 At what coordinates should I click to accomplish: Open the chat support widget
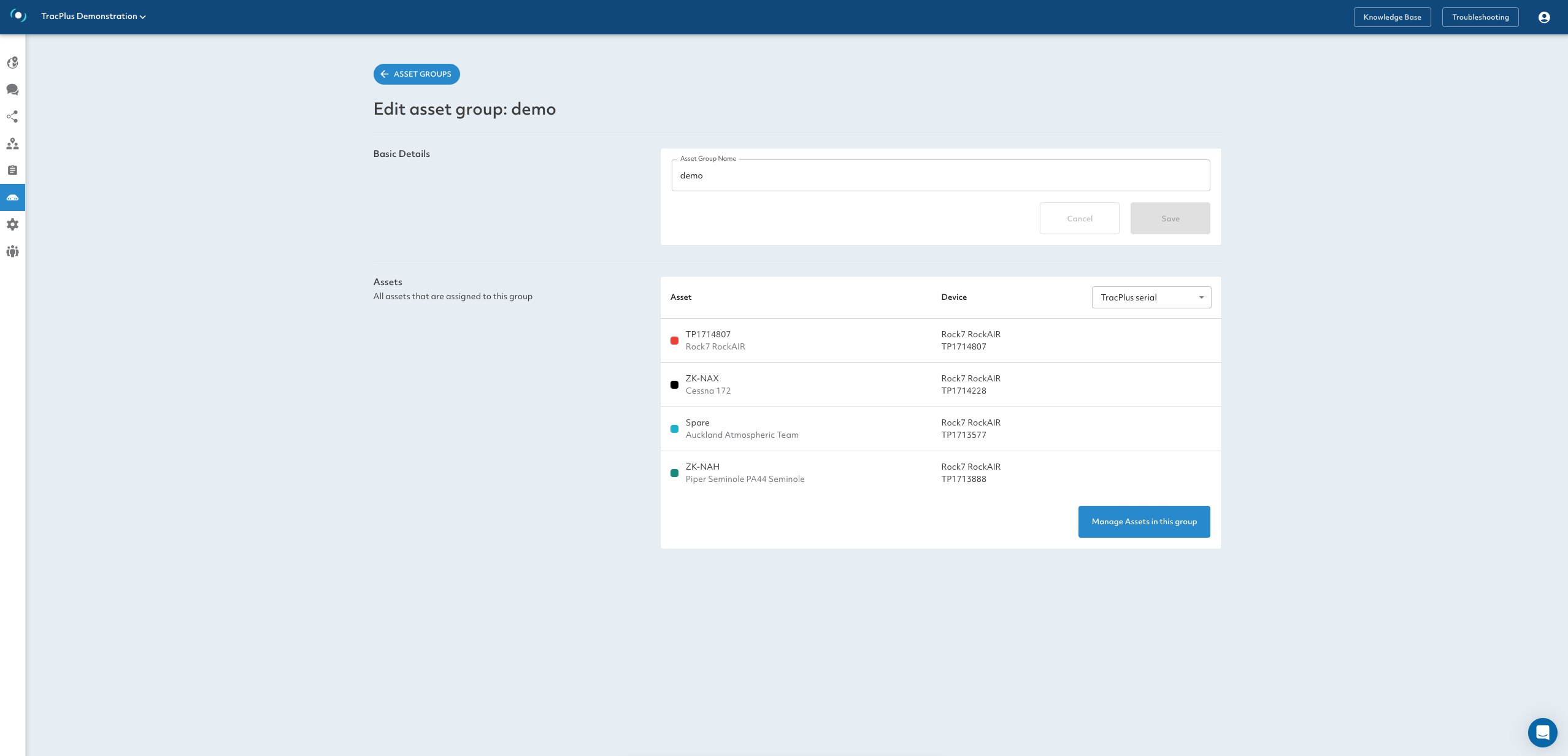(x=1542, y=732)
